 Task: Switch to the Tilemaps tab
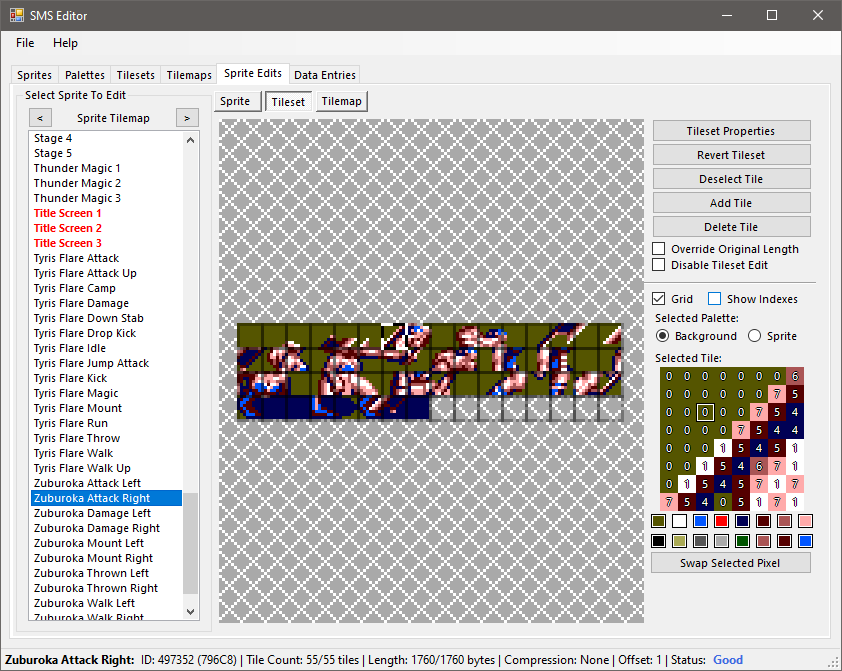pos(188,75)
